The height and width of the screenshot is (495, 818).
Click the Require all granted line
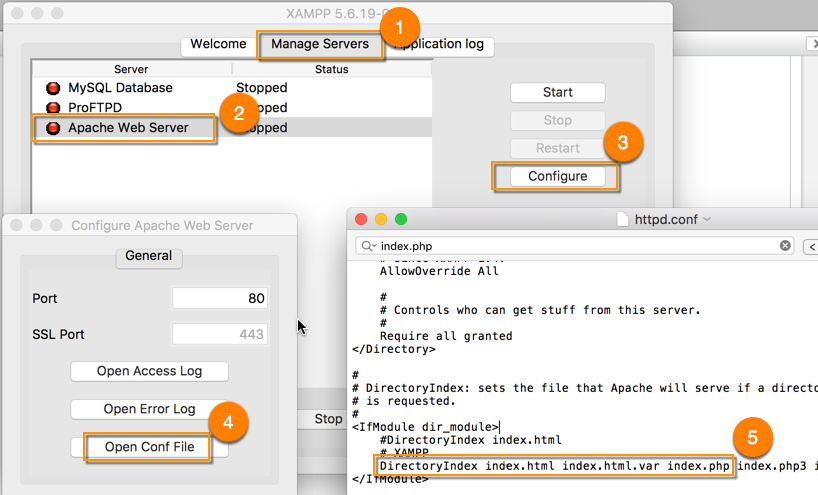[446, 336]
